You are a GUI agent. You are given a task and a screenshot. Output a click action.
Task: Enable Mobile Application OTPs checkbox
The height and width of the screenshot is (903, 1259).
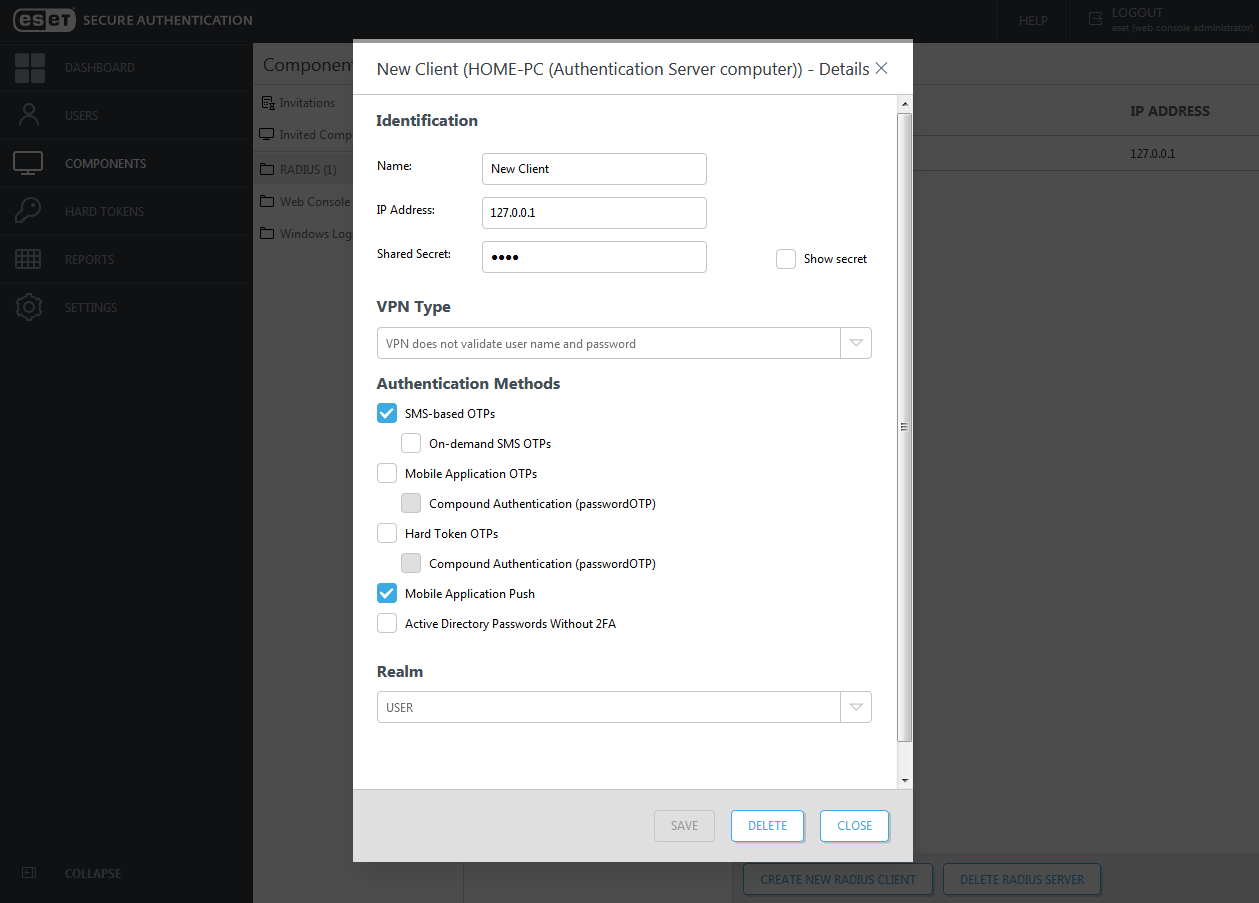(x=387, y=473)
